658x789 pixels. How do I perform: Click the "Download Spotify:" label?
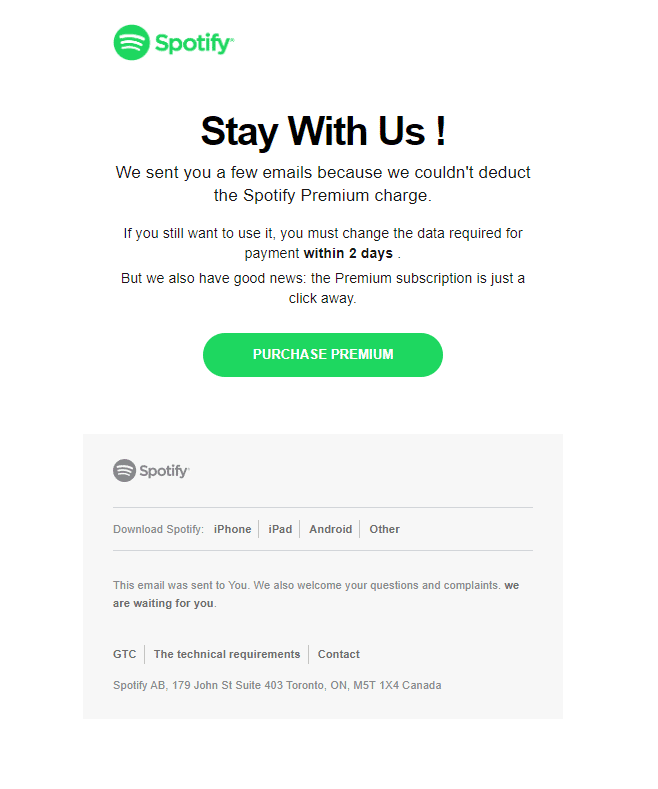[x=158, y=529]
